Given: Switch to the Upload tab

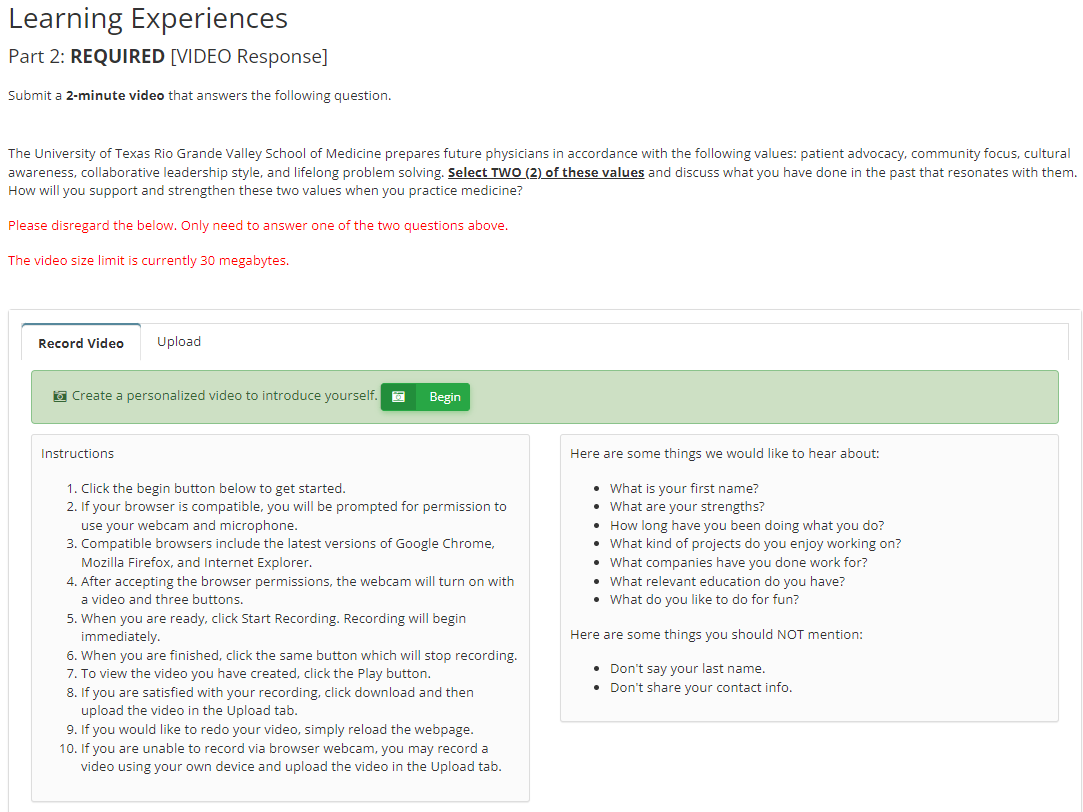Looking at the screenshot, I should [x=179, y=342].
